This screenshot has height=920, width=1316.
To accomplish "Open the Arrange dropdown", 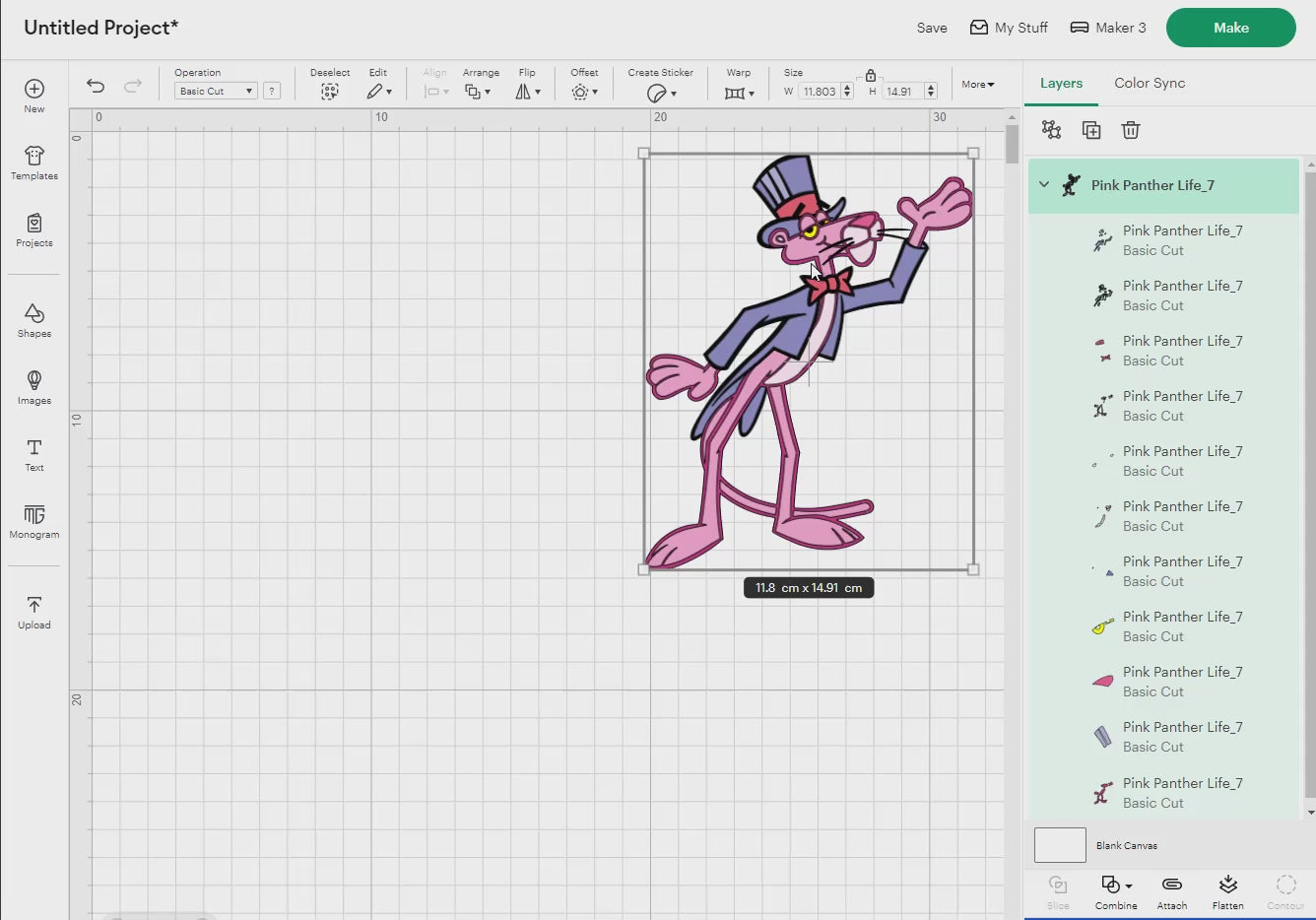I will pos(478,92).
